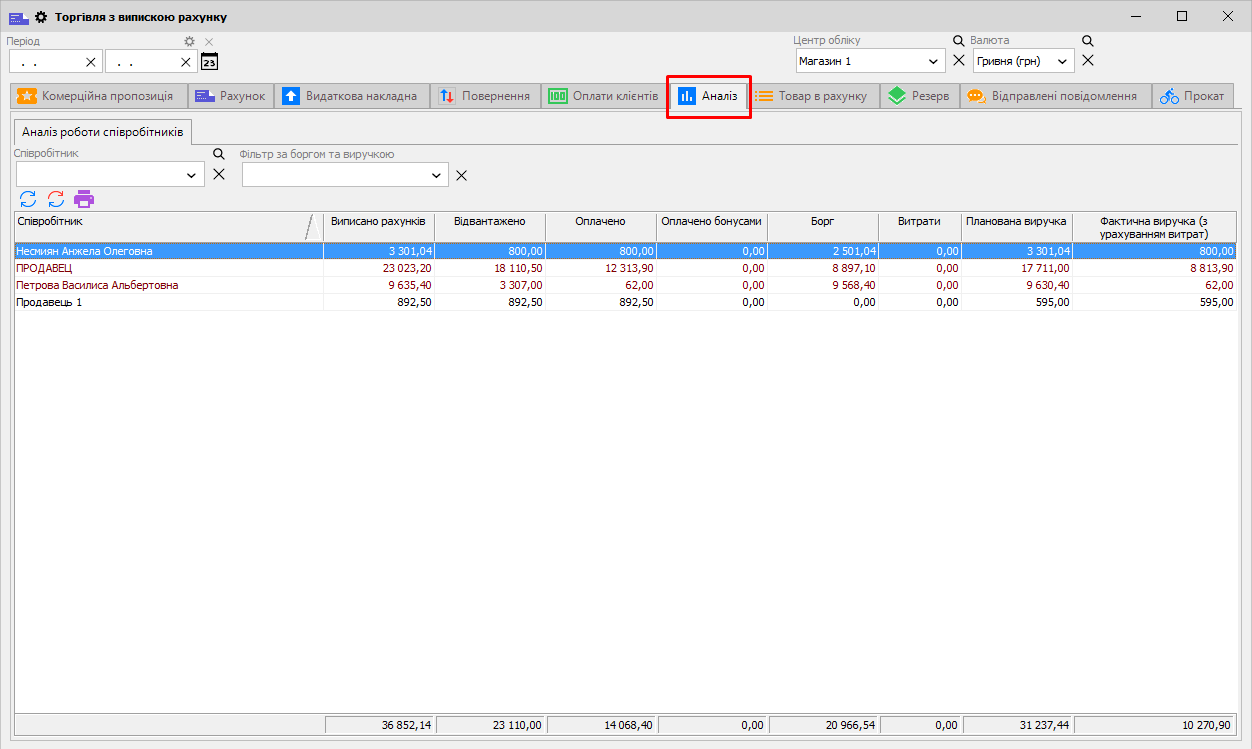1252x749 pixels.
Task: Select the Петрова Василиса Альбертовна row
Action: (x=98, y=285)
